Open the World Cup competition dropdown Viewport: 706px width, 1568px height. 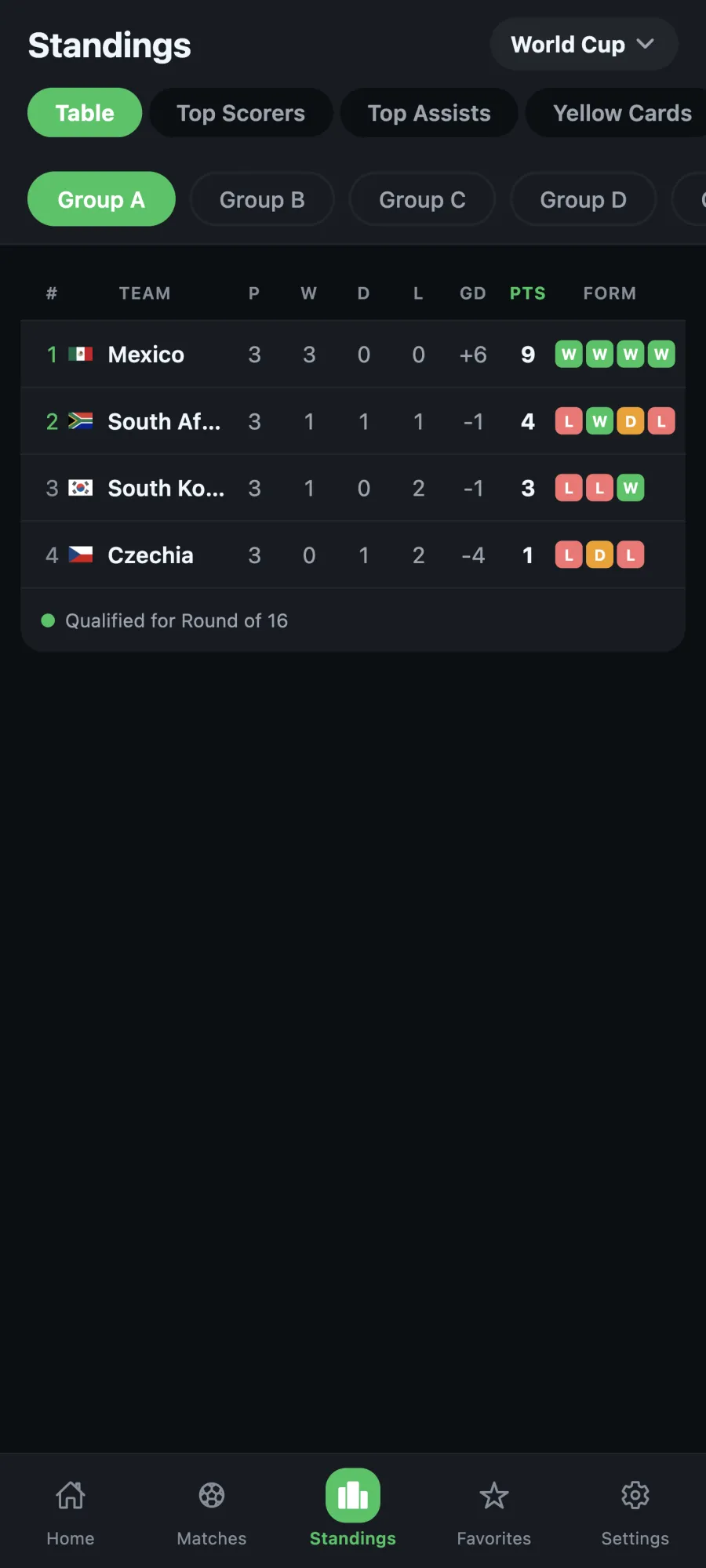584,45
